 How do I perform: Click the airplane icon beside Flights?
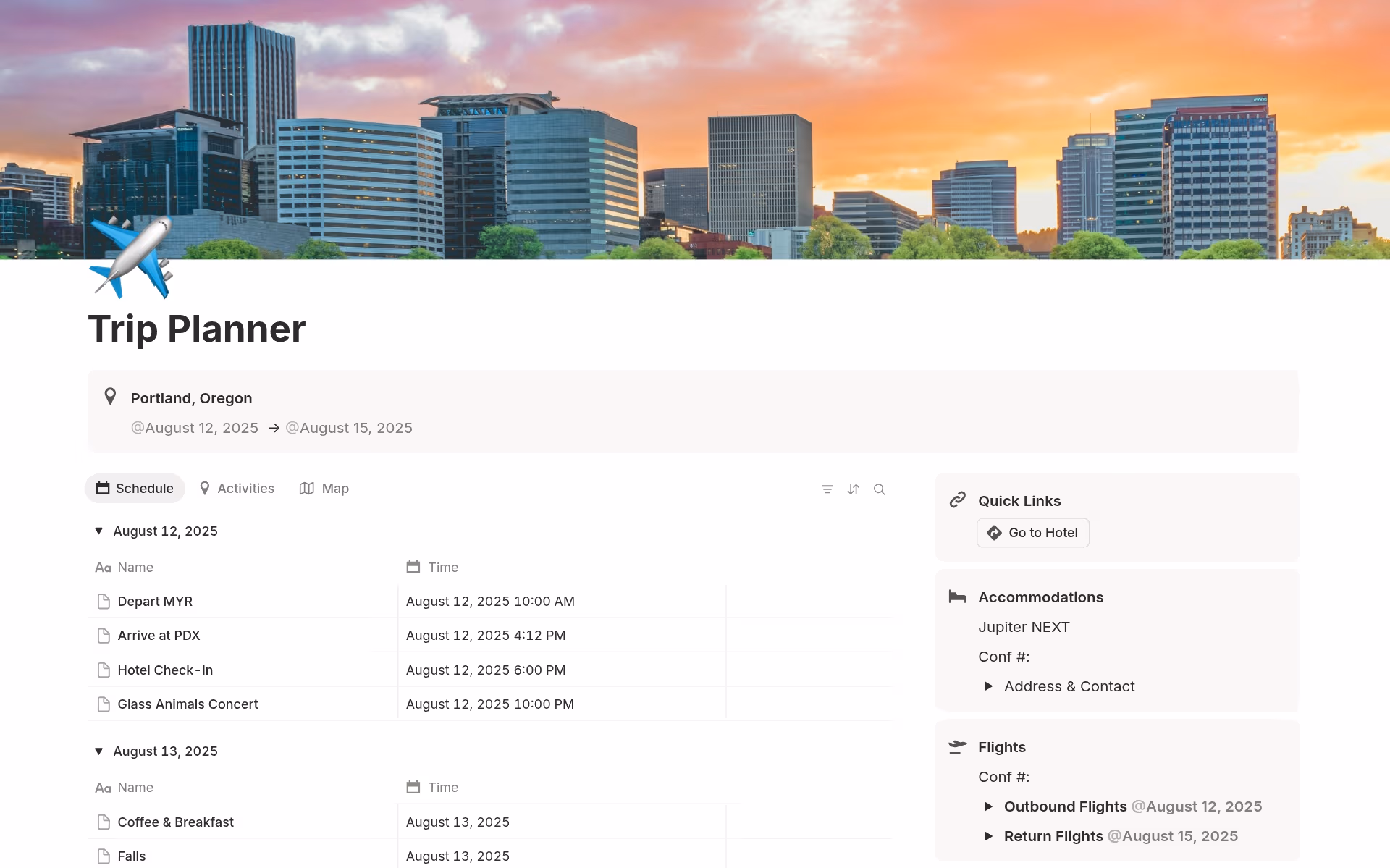coord(958,746)
